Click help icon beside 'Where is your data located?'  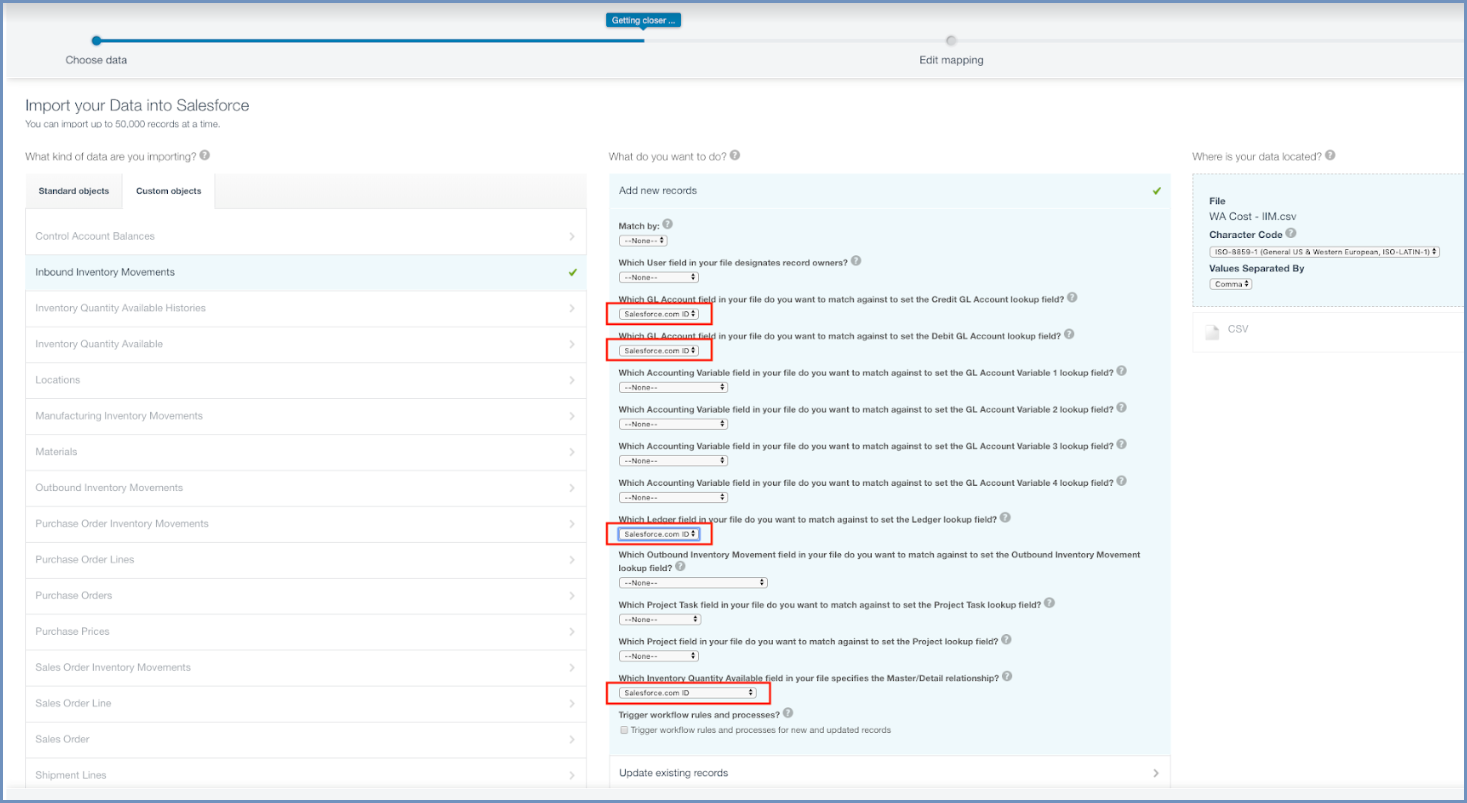click(1330, 156)
